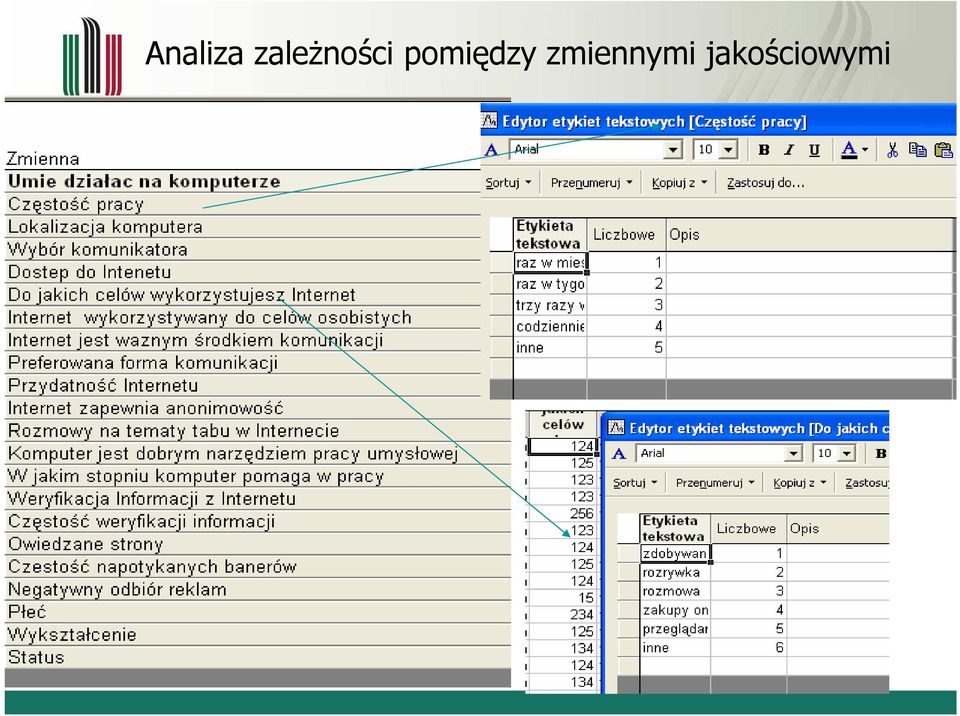Screen dimensions: 960x716
Task: Open Przenumeruj menu in lower editor
Action: tap(715, 483)
